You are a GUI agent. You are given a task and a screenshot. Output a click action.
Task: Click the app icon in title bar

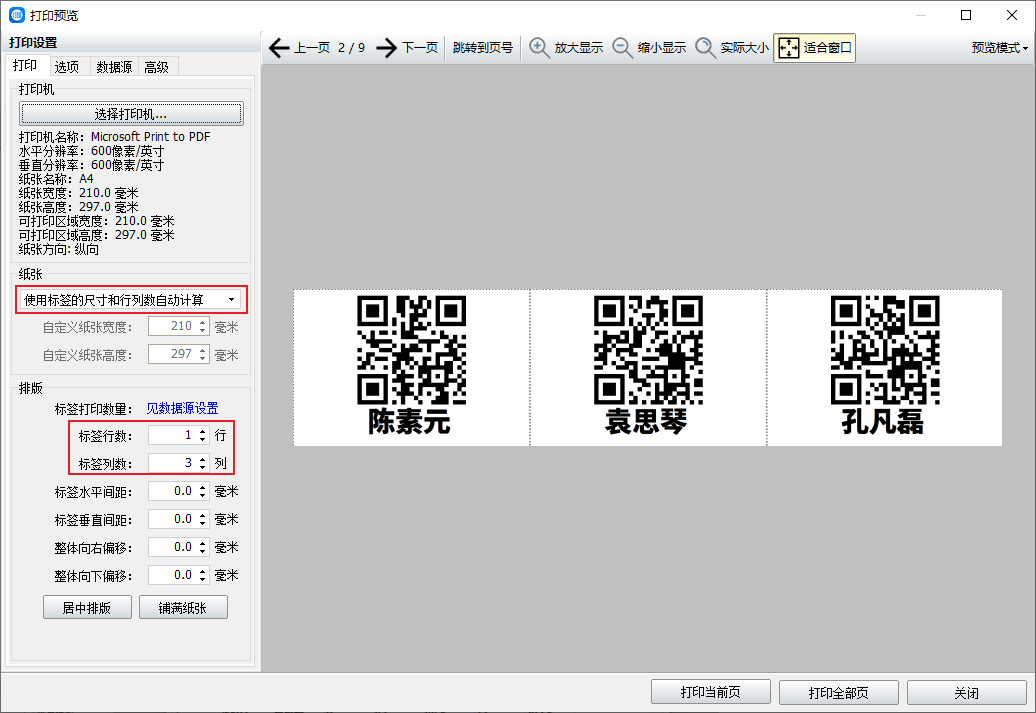17,15
